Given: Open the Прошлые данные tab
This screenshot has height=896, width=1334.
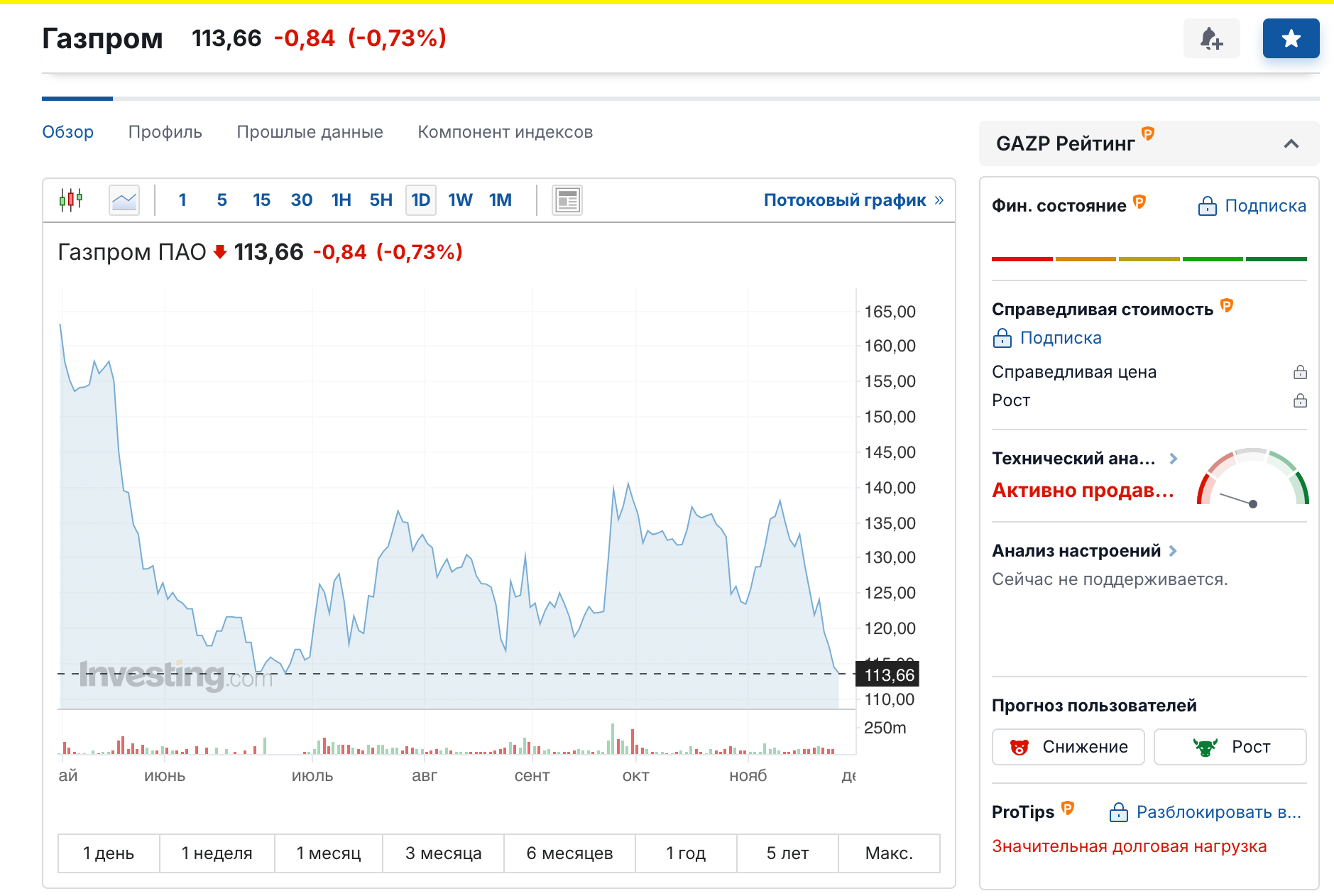Looking at the screenshot, I should [310, 132].
